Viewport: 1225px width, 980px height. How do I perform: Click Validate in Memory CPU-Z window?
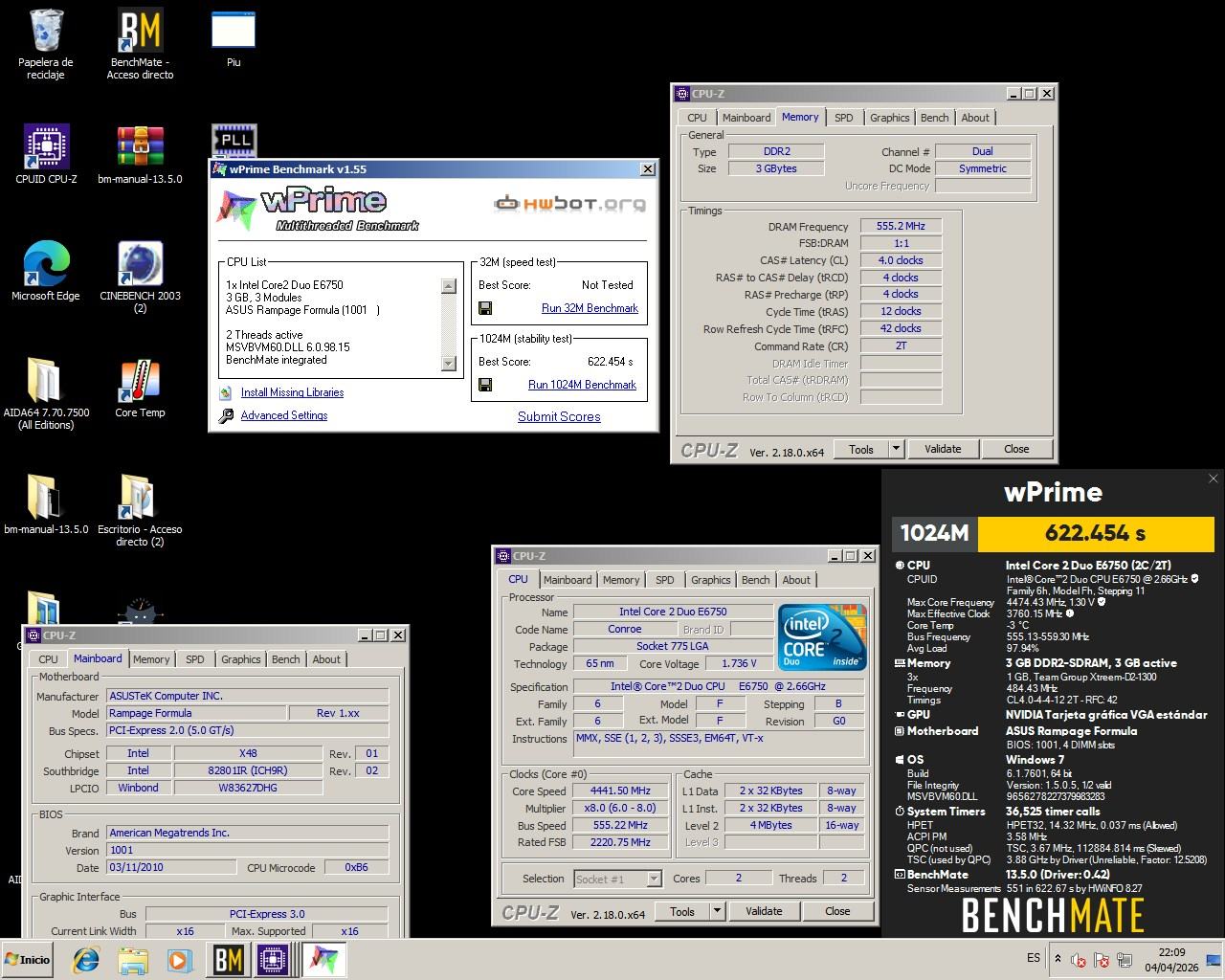point(943,449)
